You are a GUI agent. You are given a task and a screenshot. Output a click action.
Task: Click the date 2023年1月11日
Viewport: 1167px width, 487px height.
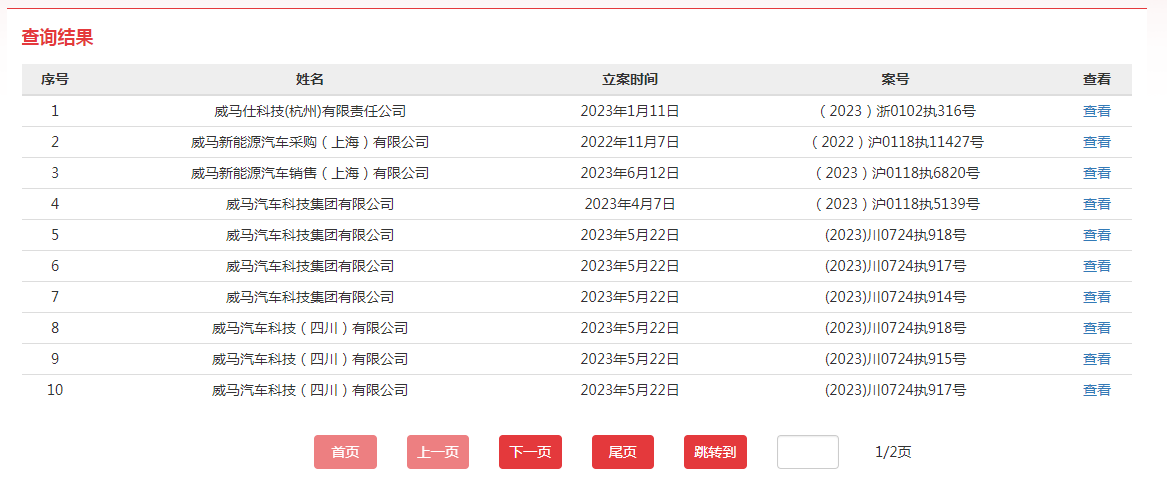(x=630, y=112)
